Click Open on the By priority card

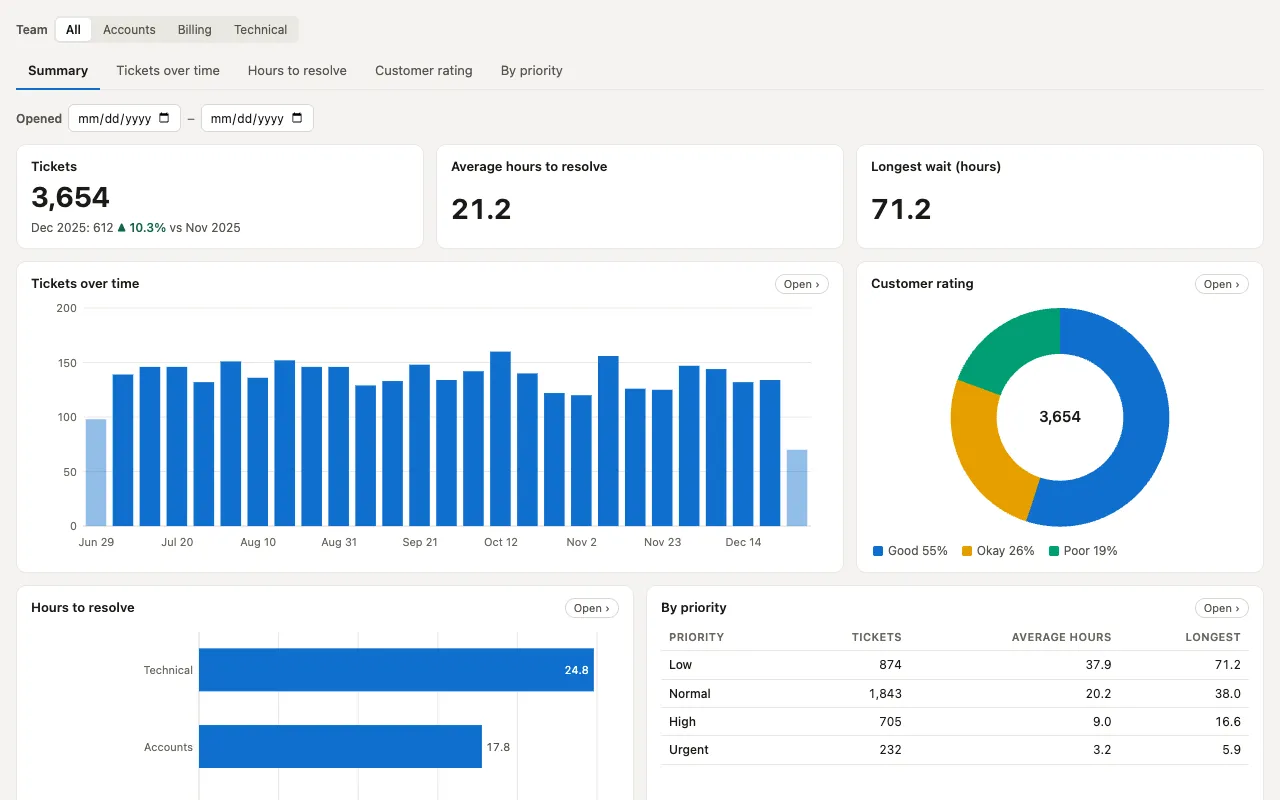(x=1222, y=608)
